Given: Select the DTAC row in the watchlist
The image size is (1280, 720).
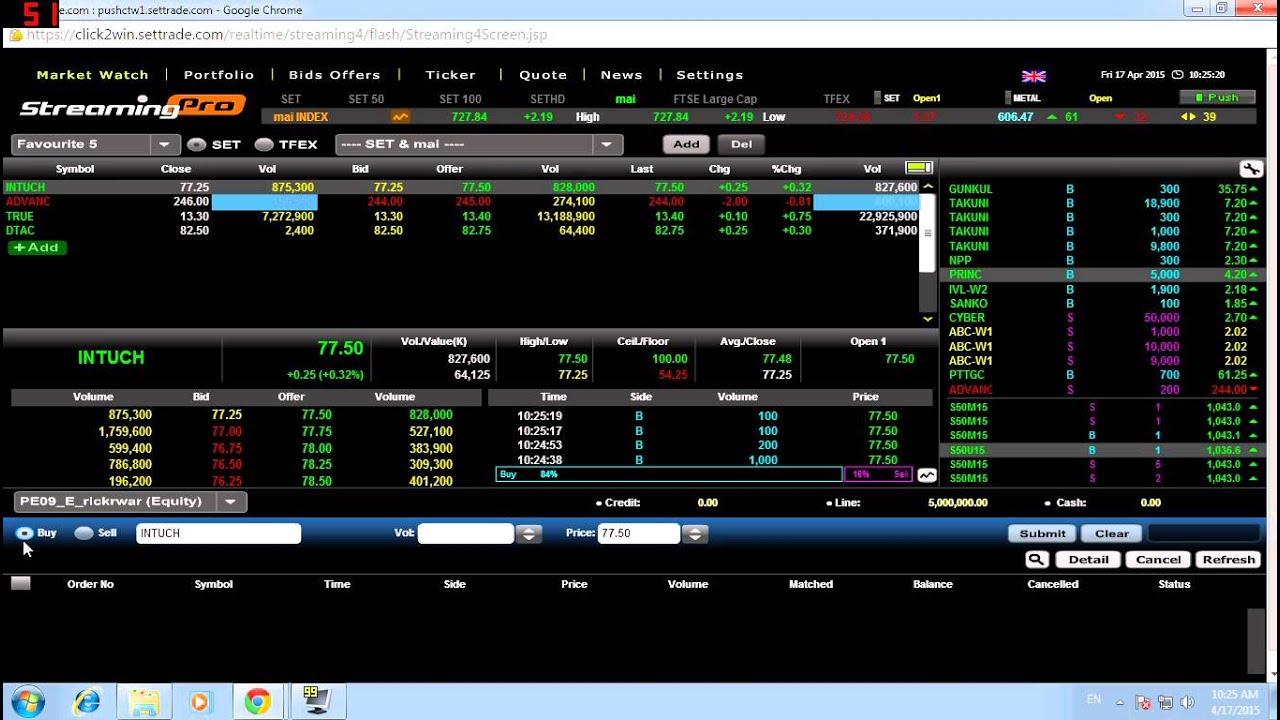Looking at the screenshot, I should coord(462,231).
